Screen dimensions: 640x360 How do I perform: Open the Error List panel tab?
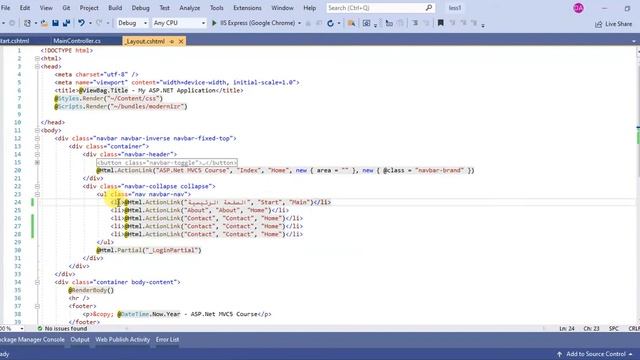pyautogui.click(x=167, y=340)
